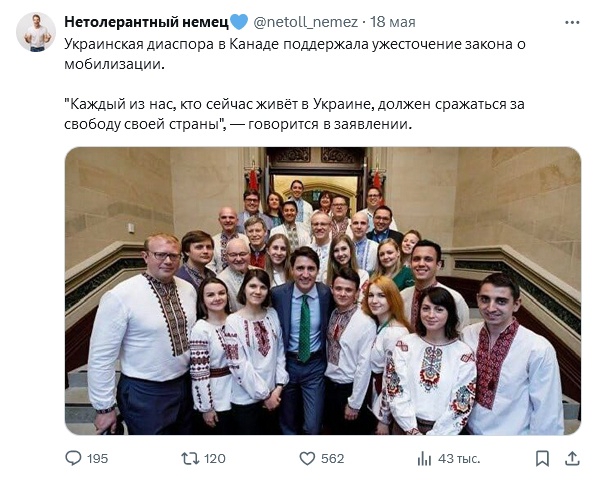Click the first paragraph about Украинская диаспора

tap(295, 54)
